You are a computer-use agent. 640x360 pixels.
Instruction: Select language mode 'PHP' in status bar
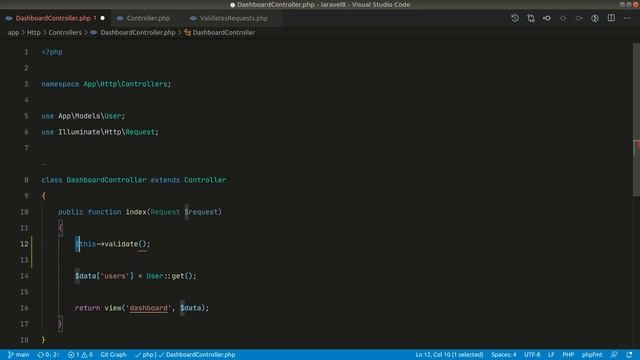click(568, 355)
